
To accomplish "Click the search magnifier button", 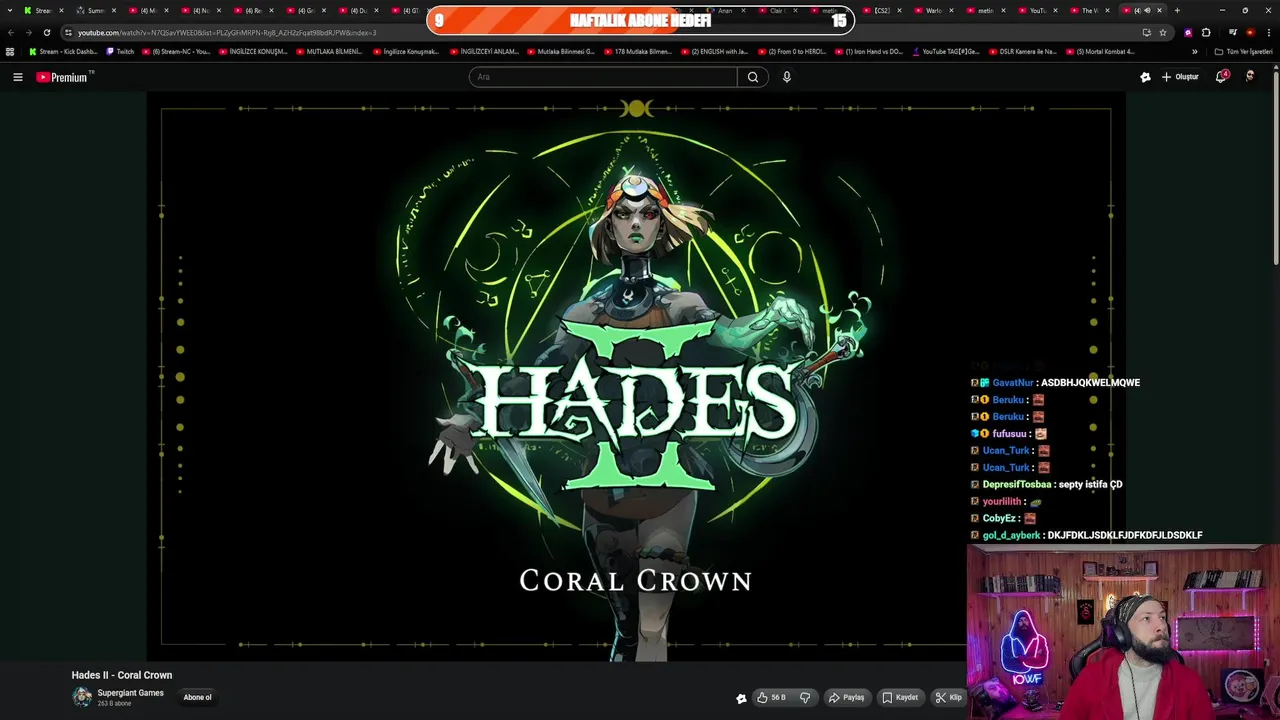I will click(753, 77).
